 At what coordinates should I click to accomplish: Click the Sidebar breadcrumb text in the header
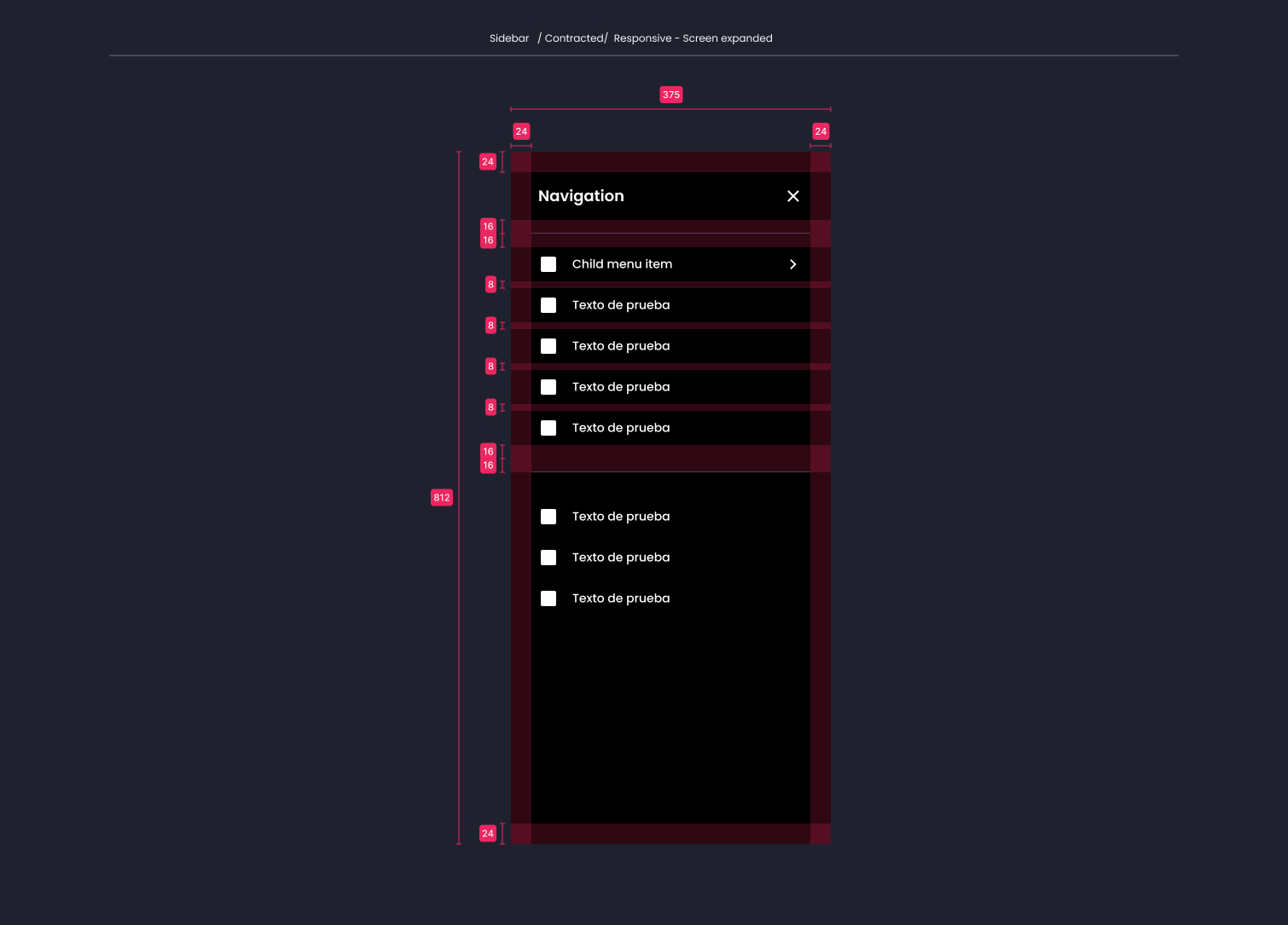509,38
